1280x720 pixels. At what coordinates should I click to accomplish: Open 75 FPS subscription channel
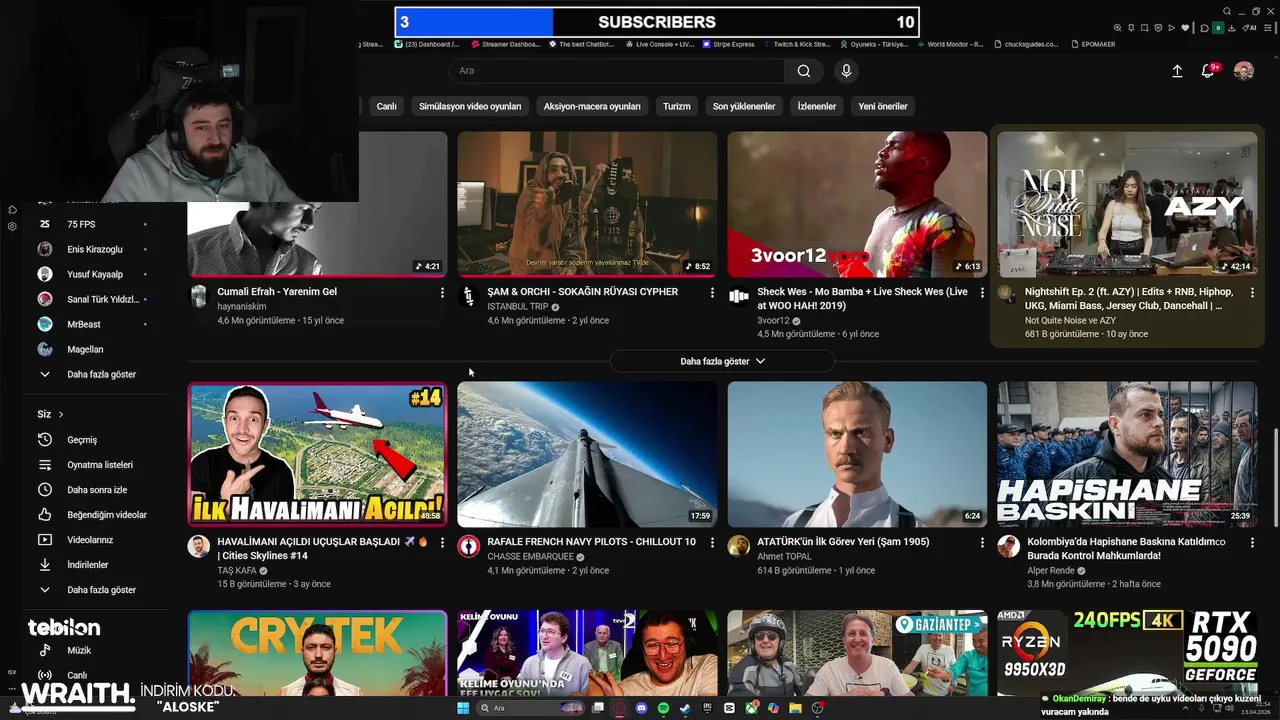[95, 224]
